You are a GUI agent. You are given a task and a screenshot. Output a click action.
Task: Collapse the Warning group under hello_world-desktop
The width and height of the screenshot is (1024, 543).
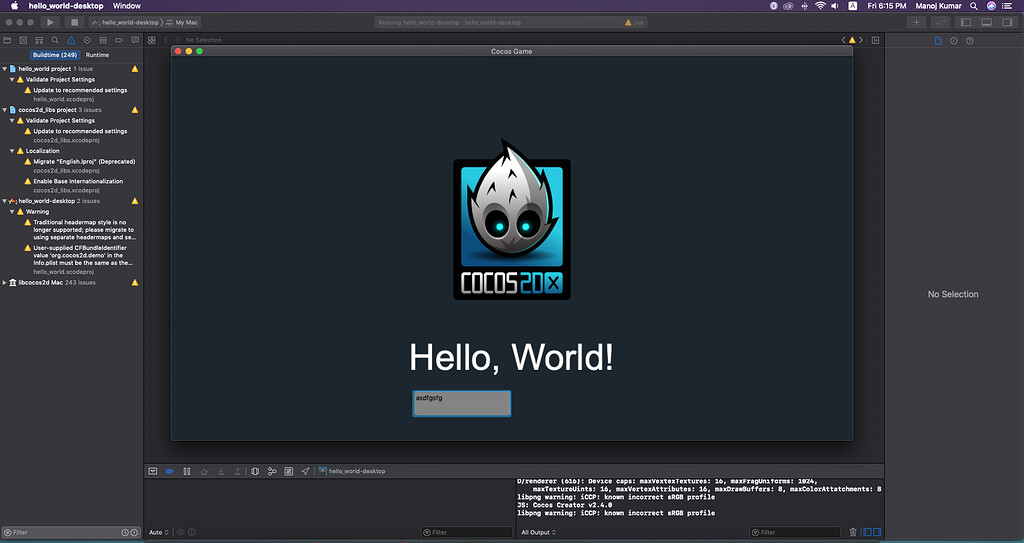pos(12,212)
